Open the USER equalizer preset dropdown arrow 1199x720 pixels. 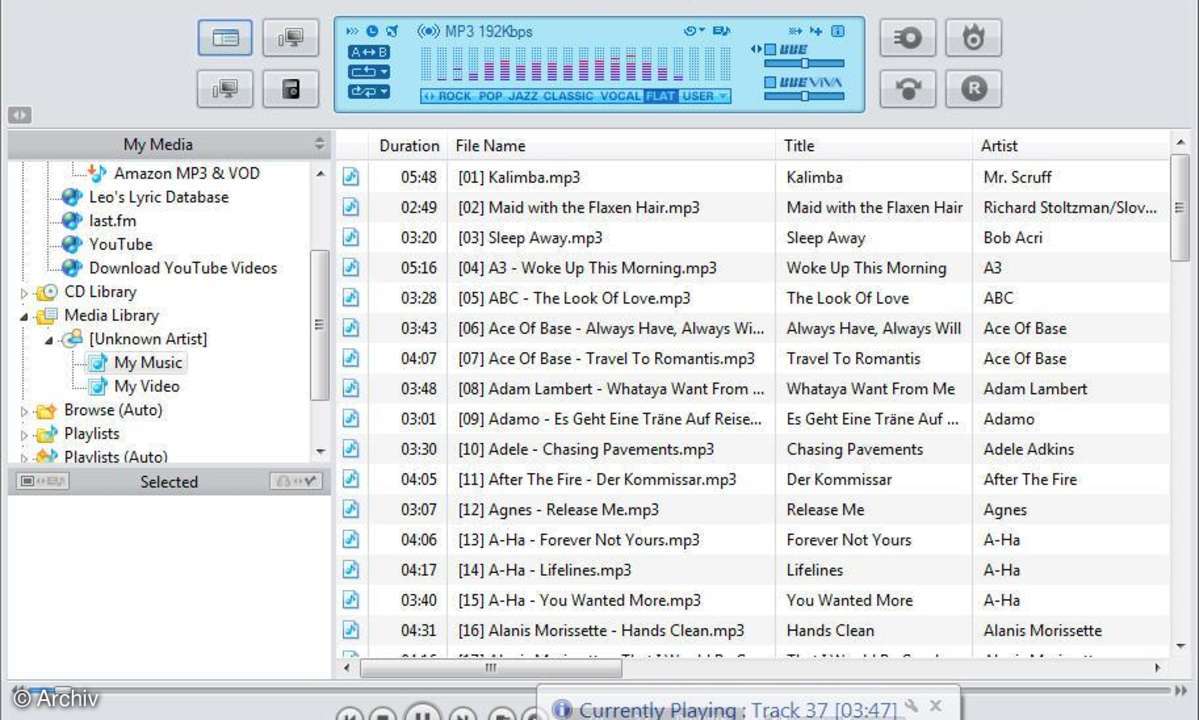tap(723, 96)
